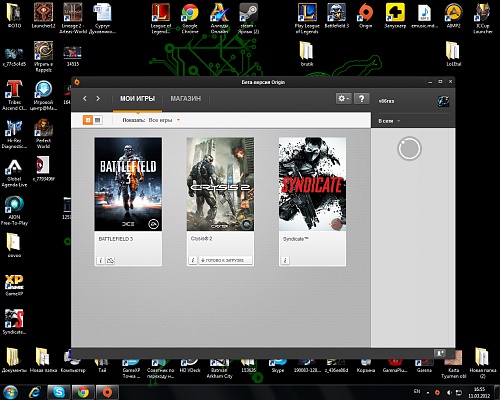The height and width of the screenshot is (400, 500).
Task: Switch to the МАГАЗИН tab
Action: pos(186,99)
